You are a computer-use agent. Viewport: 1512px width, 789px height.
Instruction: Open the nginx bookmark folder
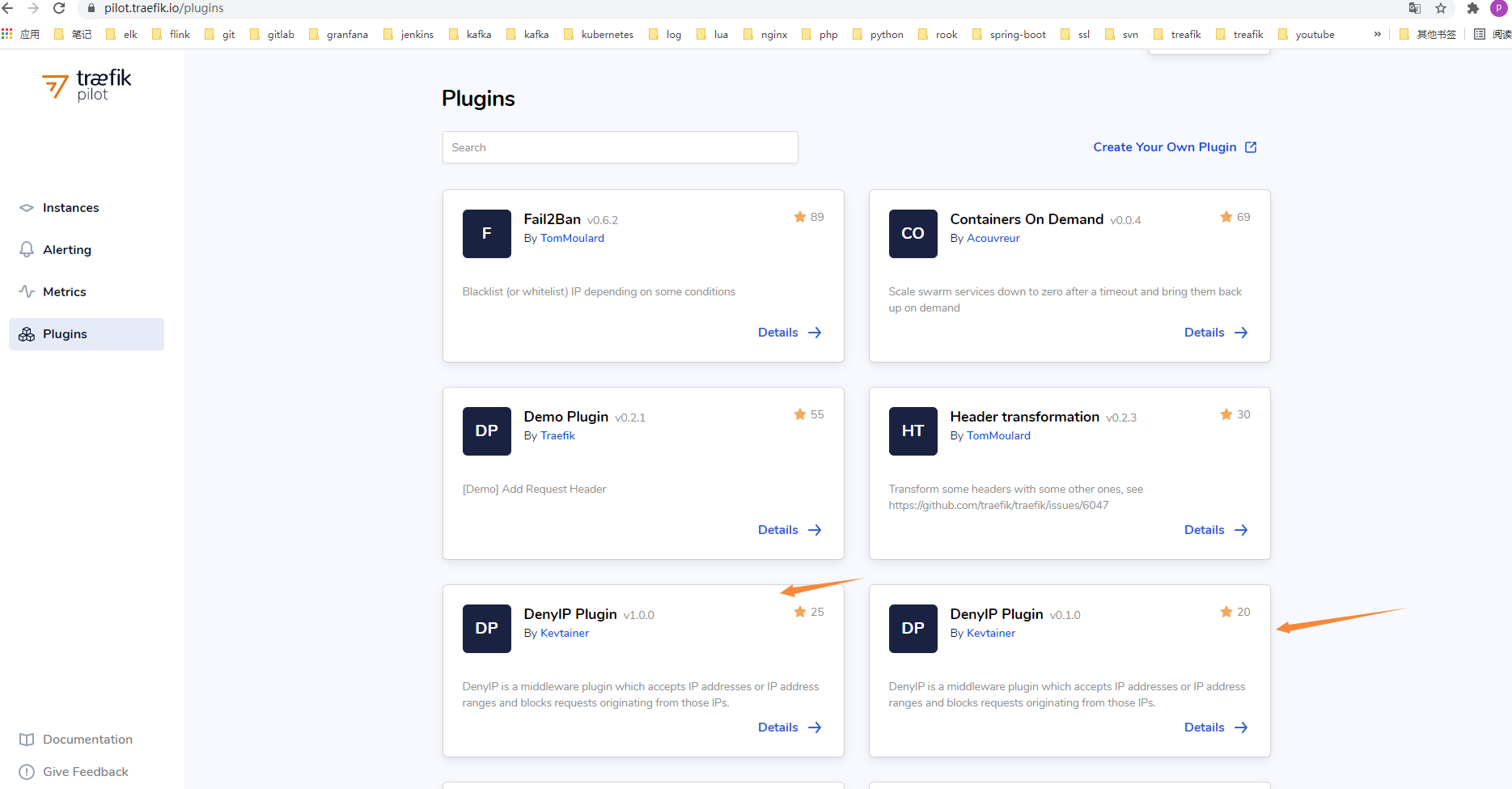765,34
